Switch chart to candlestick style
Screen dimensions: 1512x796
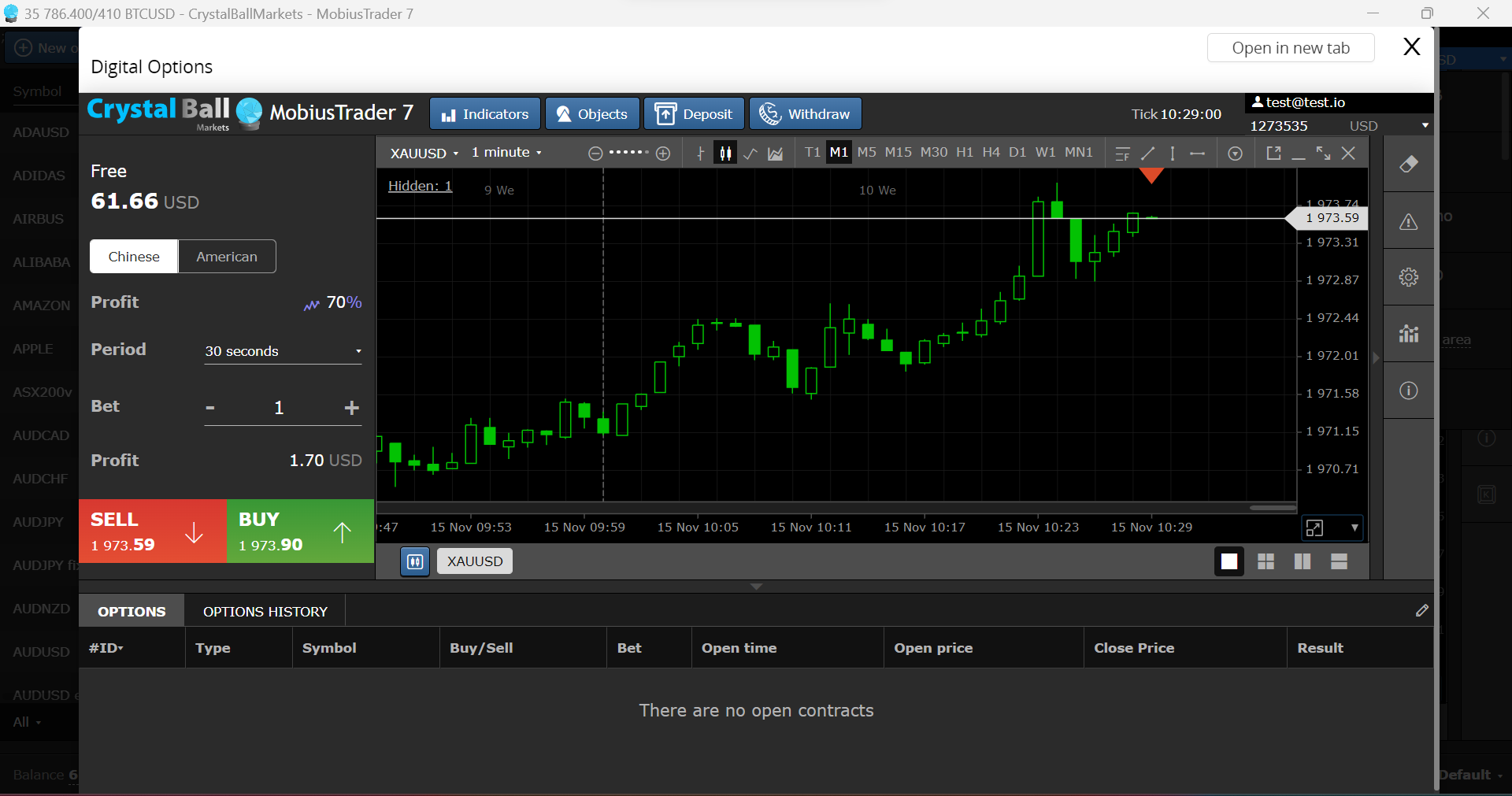pos(725,154)
